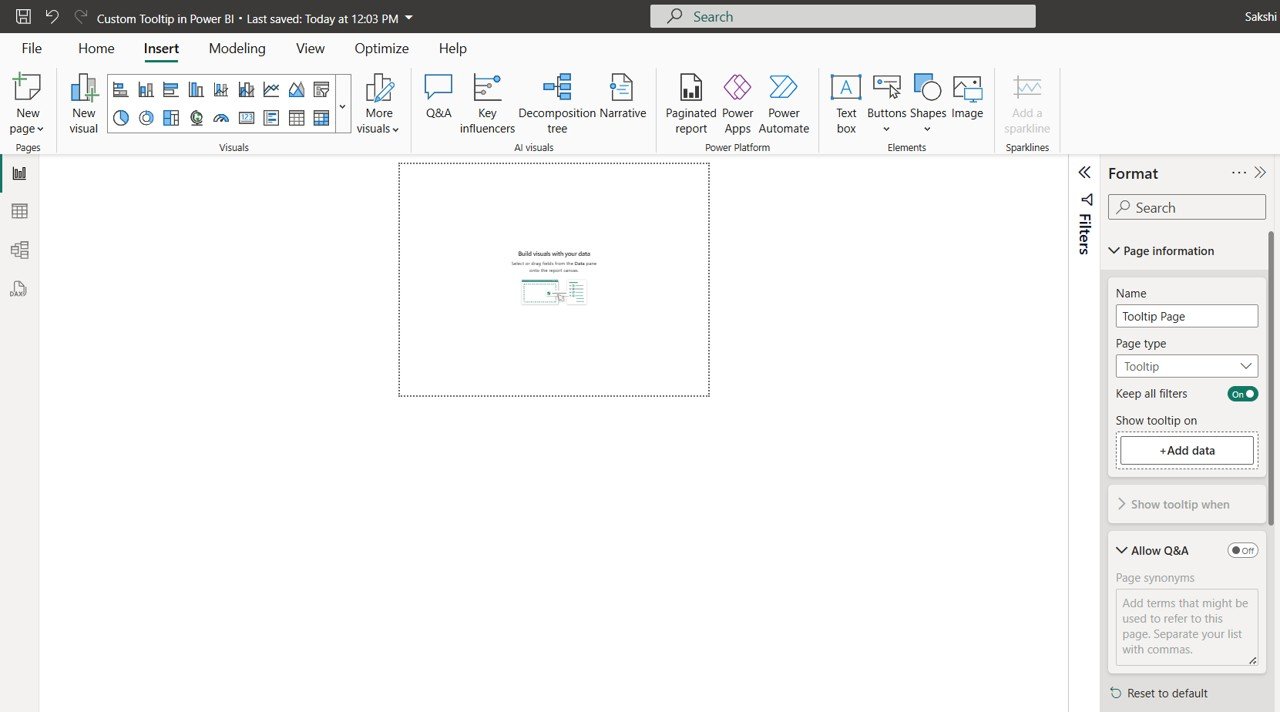Add a Text box element

(846, 104)
